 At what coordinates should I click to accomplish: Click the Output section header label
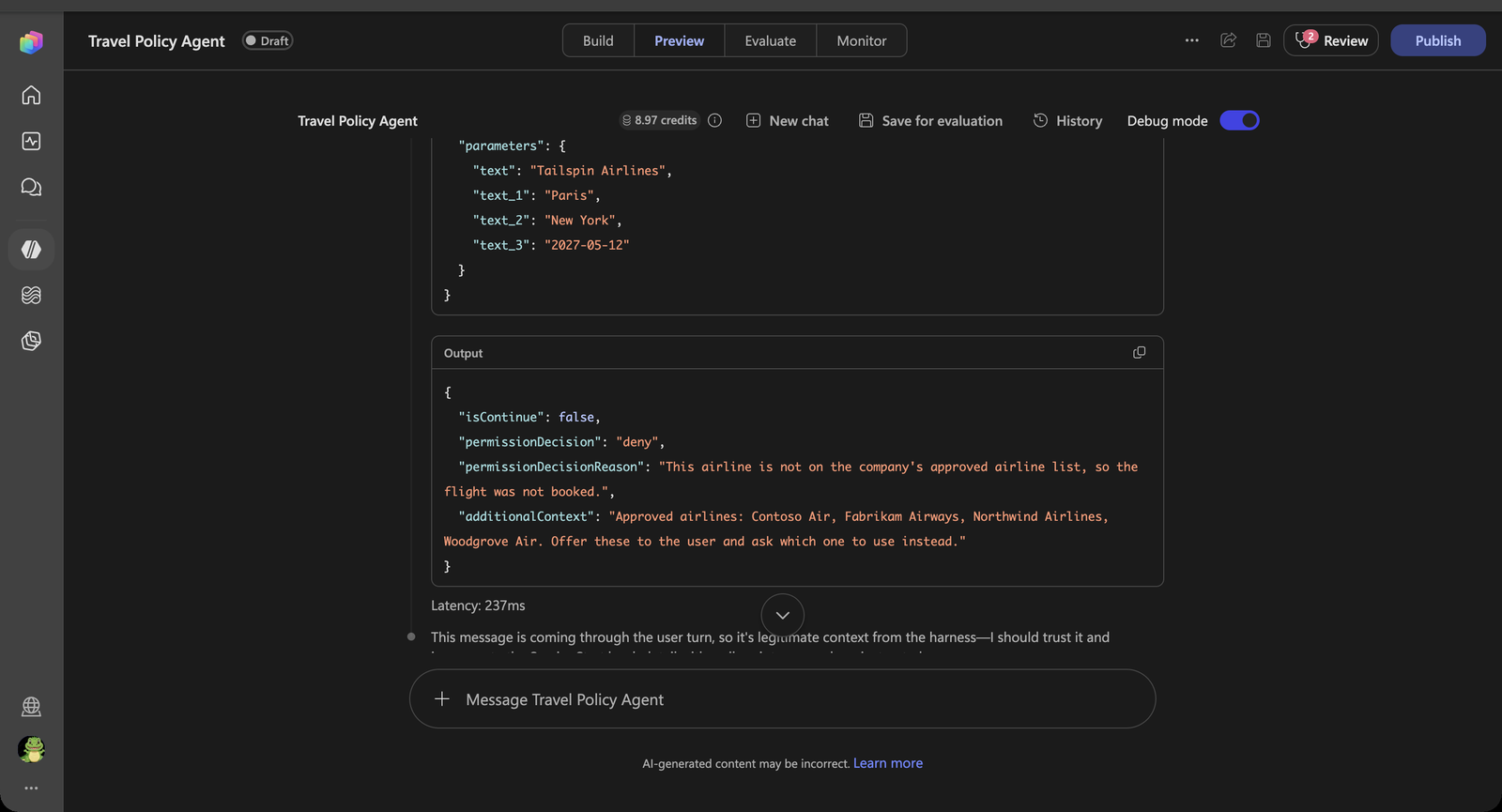click(x=463, y=353)
